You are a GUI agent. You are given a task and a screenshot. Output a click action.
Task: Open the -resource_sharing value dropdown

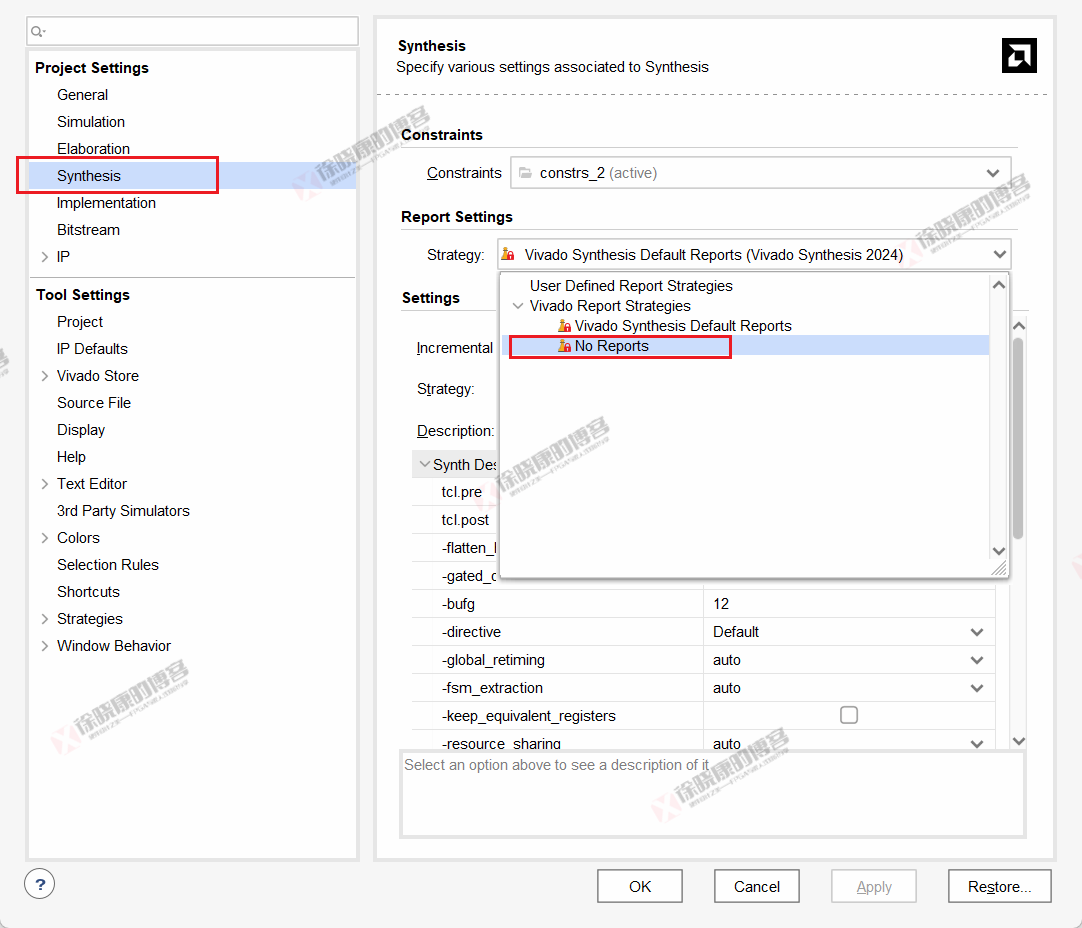(x=977, y=744)
